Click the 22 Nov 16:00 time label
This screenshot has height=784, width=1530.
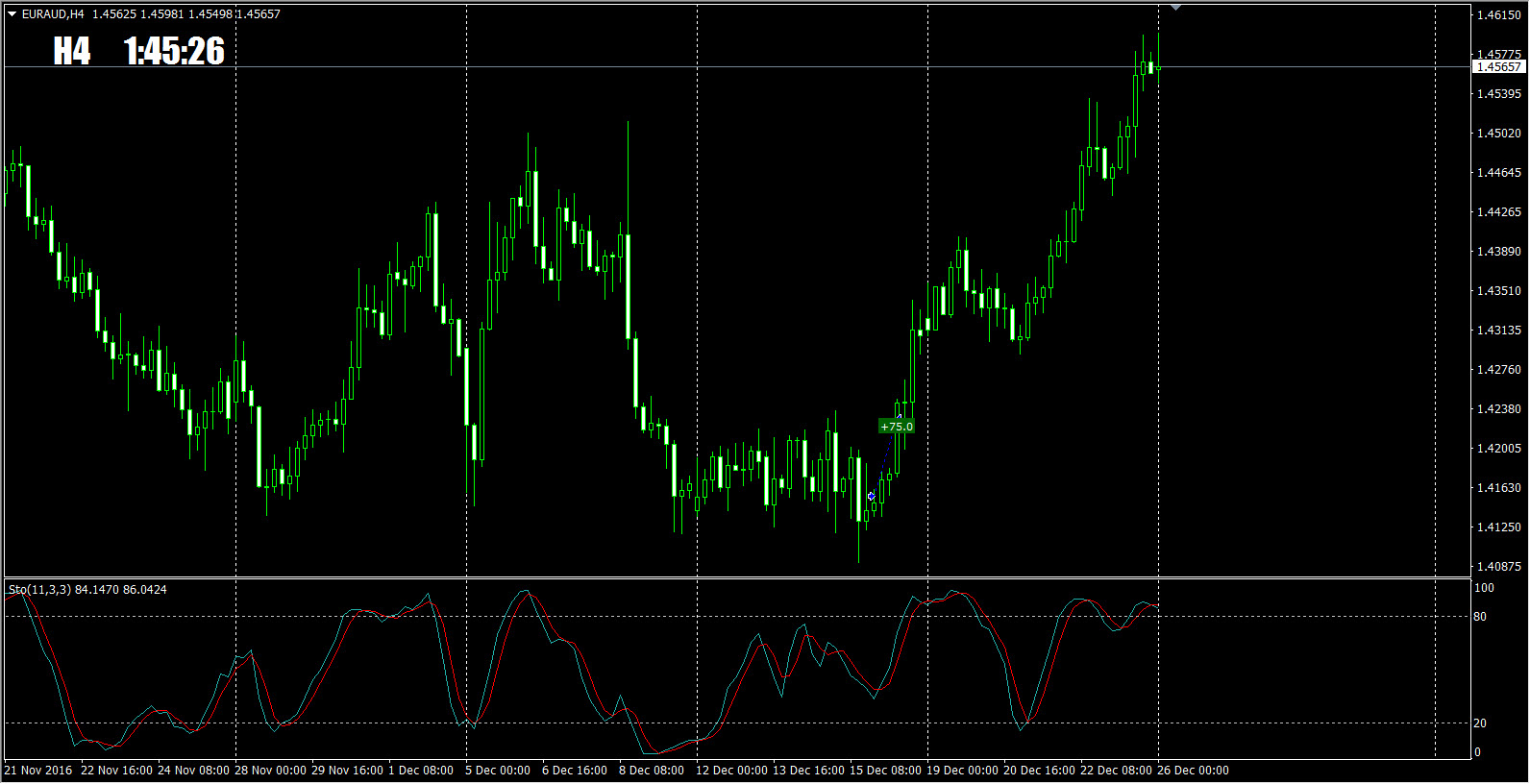pos(117,771)
